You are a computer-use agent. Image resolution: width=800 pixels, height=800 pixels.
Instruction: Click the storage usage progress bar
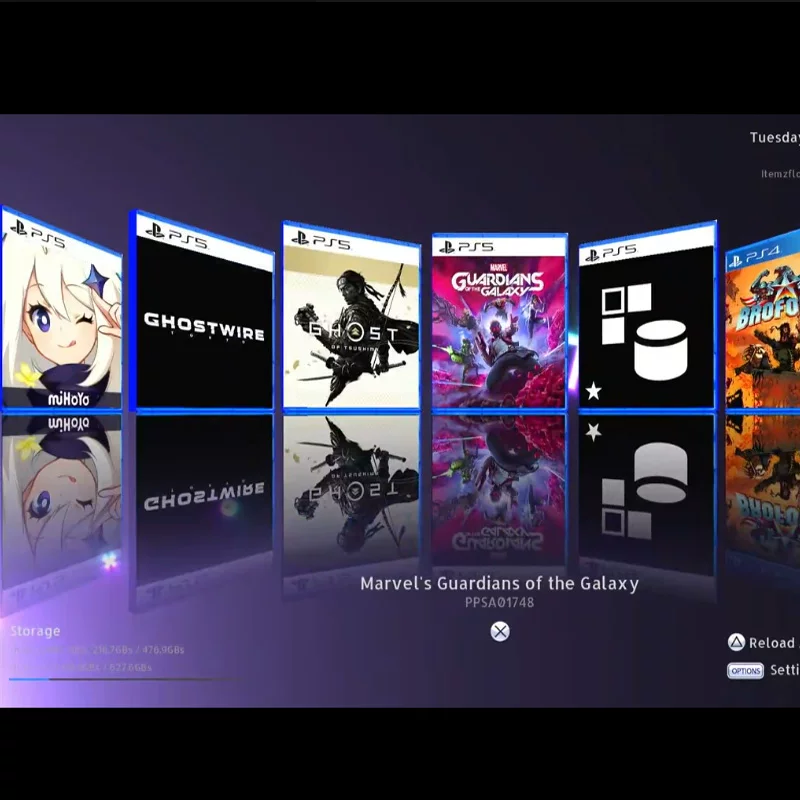[125, 679]
